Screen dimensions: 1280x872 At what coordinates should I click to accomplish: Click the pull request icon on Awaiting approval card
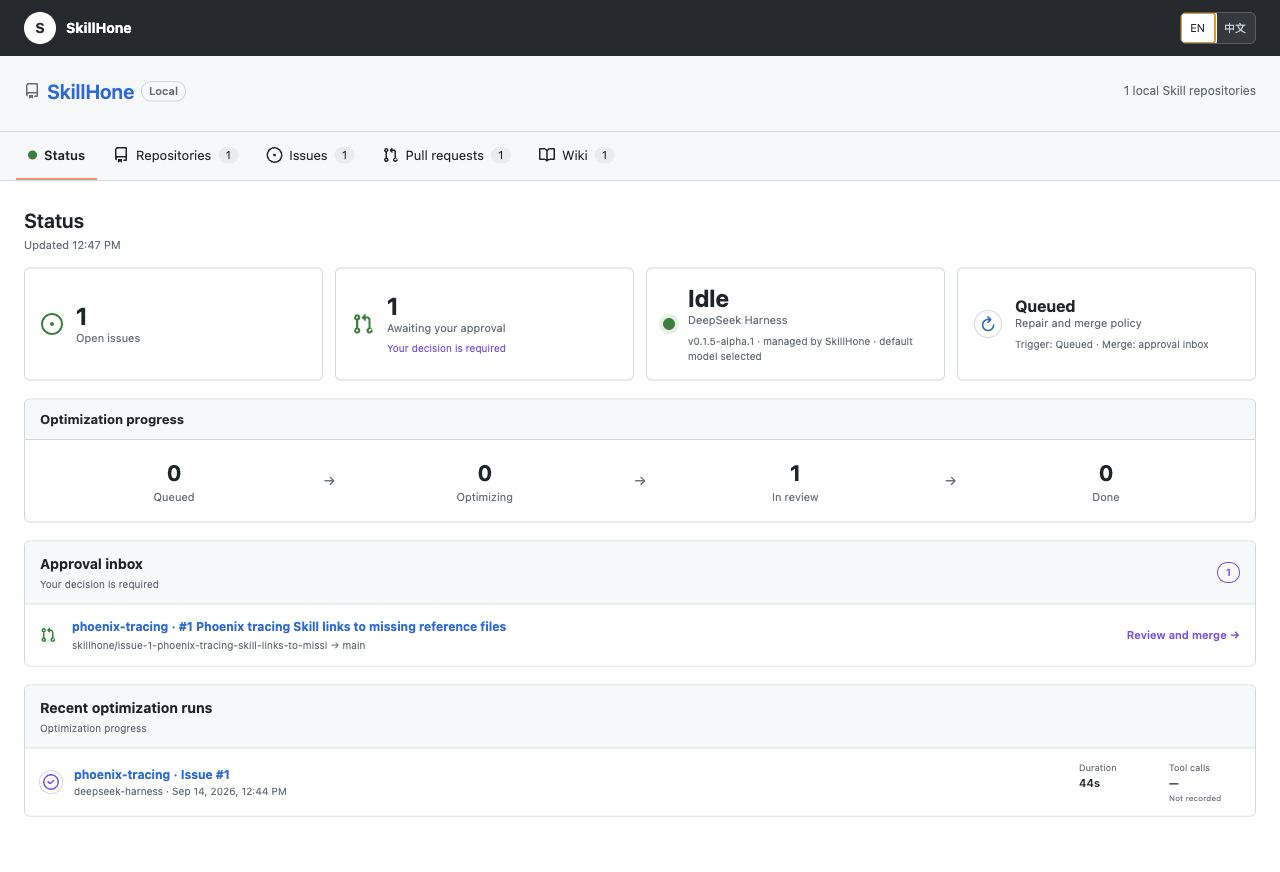click(x=363, y=324)
